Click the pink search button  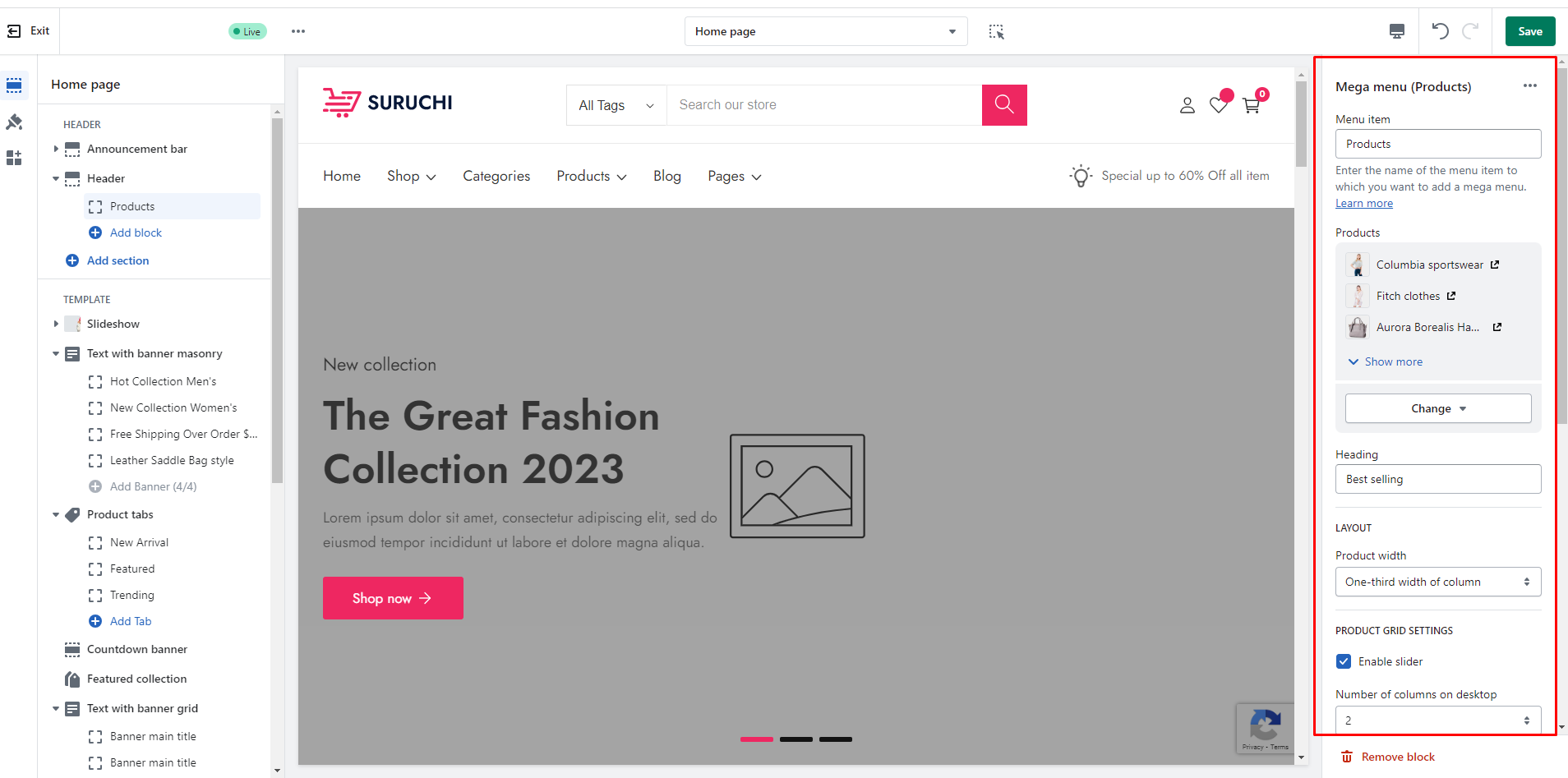pyautogui.click(x=1004, y=105)
